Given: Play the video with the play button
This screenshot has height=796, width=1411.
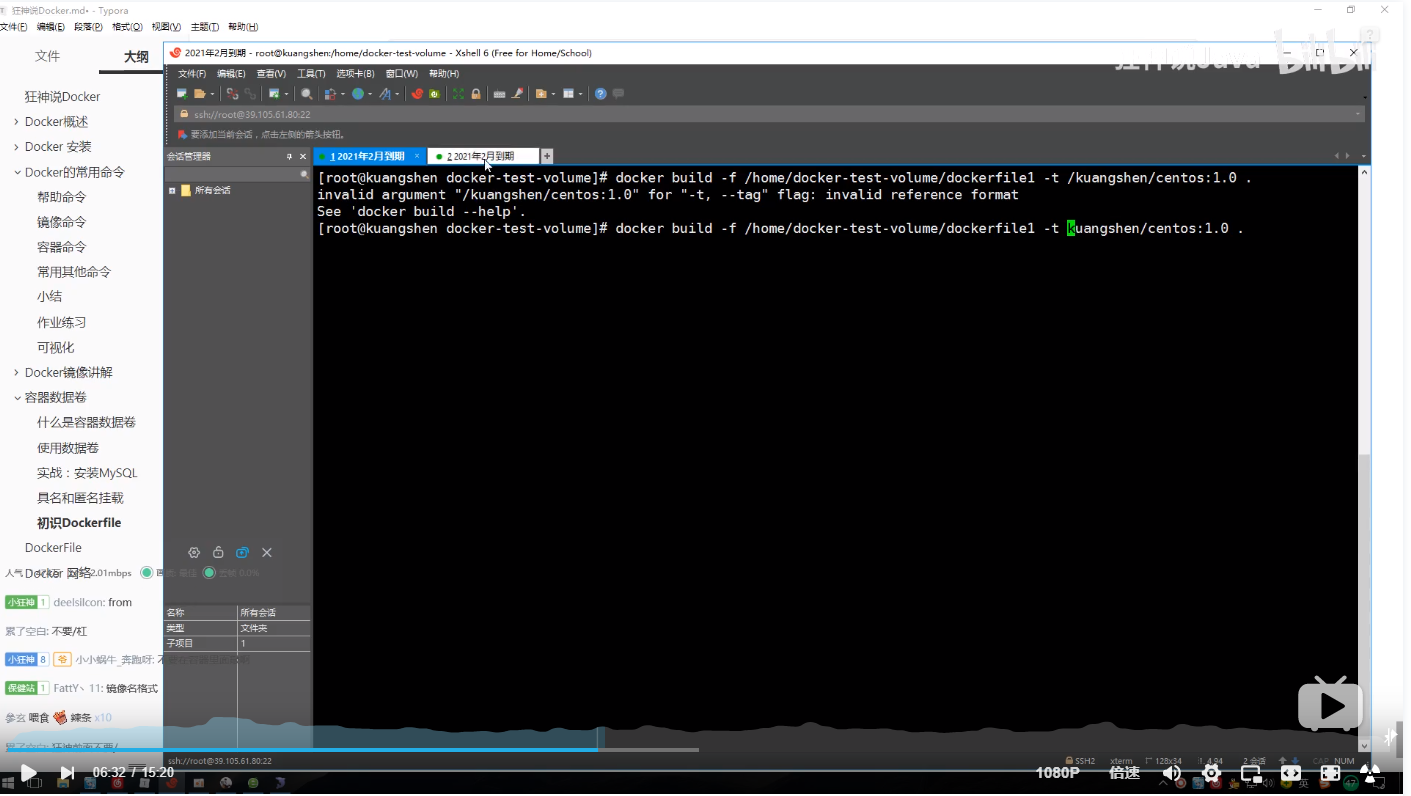Looking at the screenshot, I should (29, 773).
